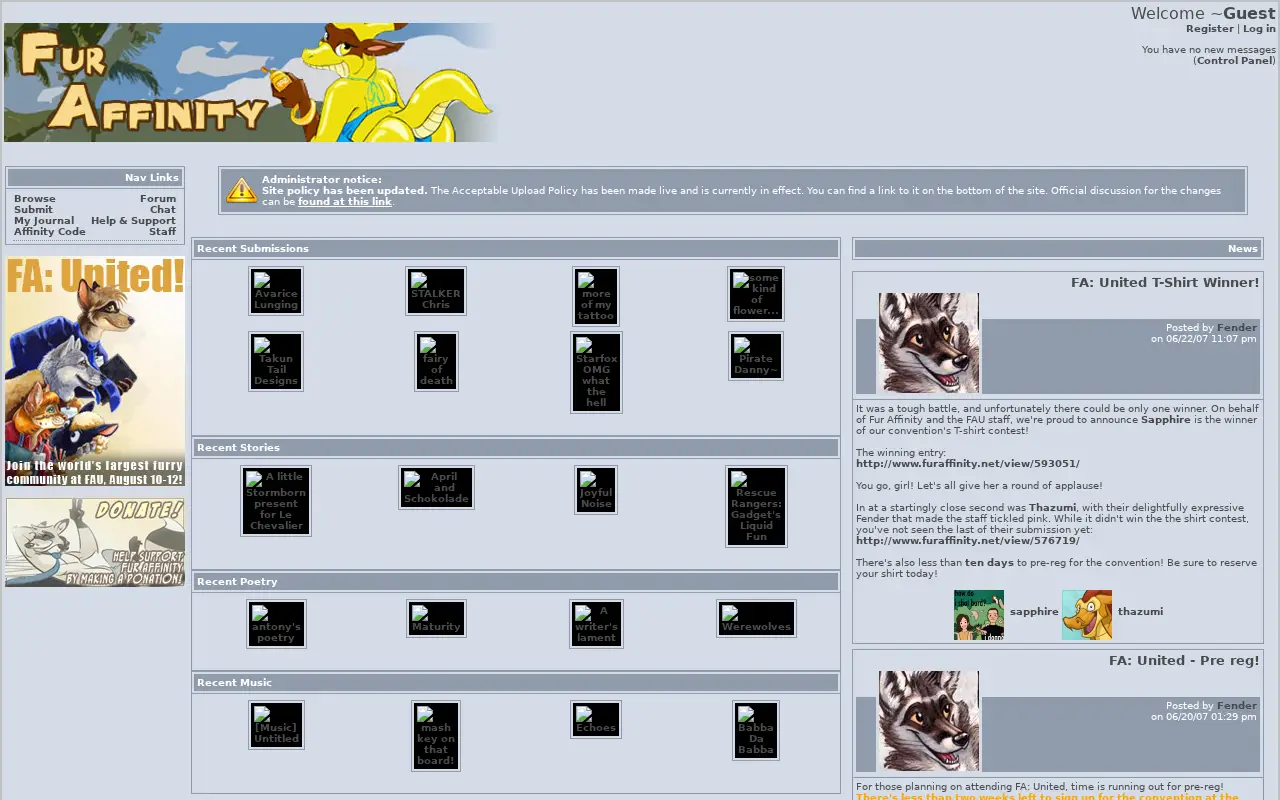Open the Staff nav link
The width and height of the screenshot is (1280, 800).
point(163,232)
